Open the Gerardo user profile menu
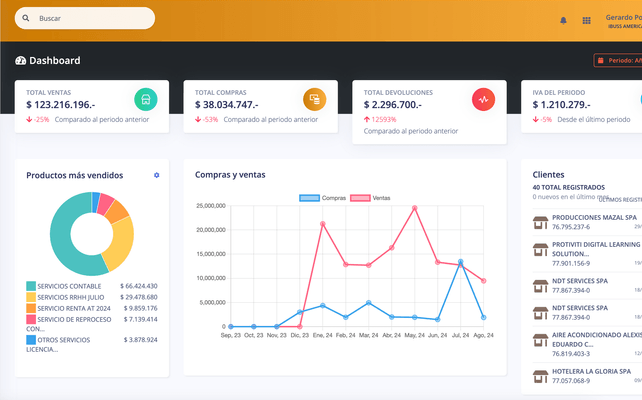 pyautogui.click(x=623, y=22)
